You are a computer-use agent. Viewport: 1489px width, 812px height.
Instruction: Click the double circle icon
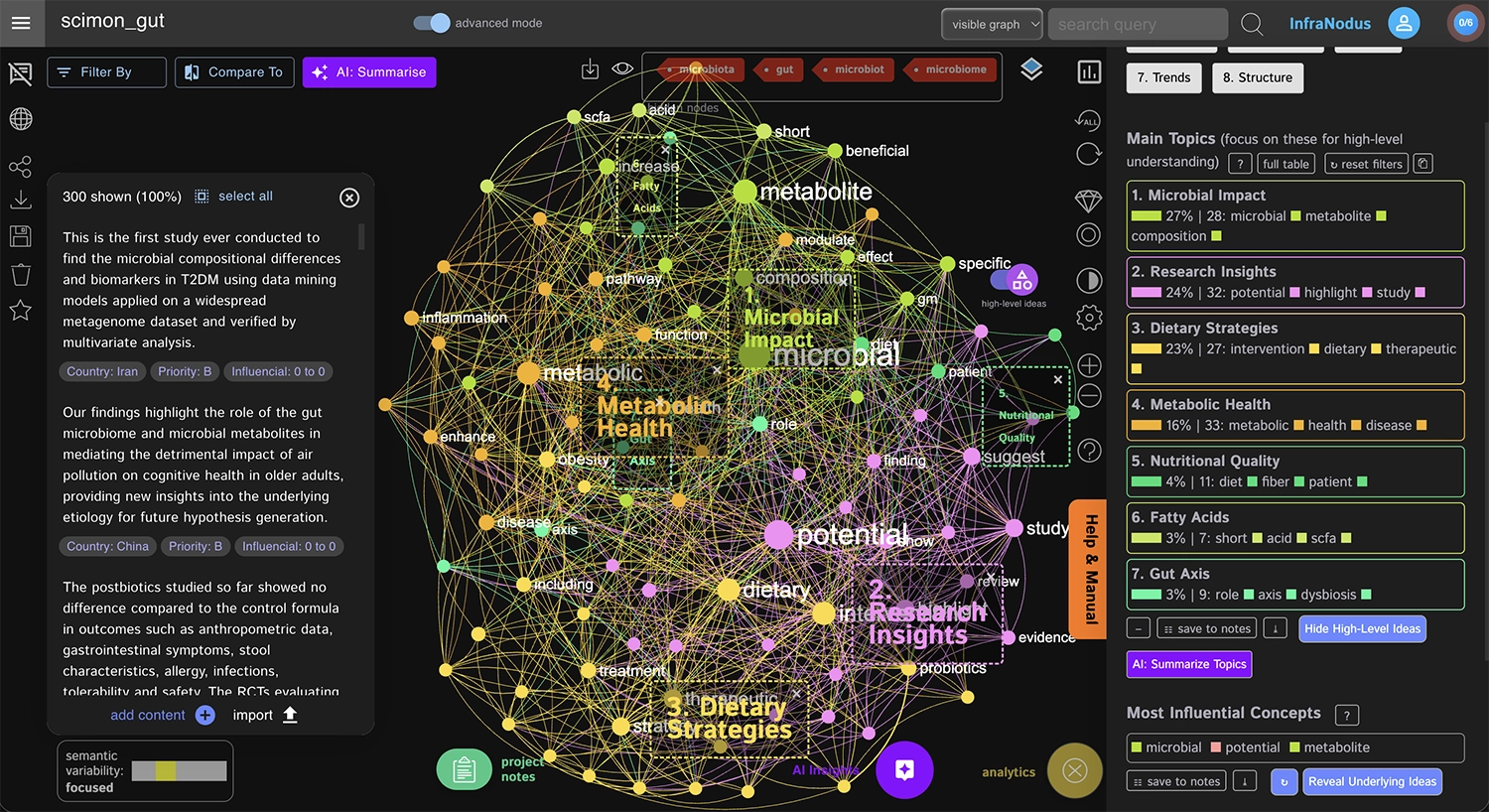pyautogui.click(x=1089, y=235)
